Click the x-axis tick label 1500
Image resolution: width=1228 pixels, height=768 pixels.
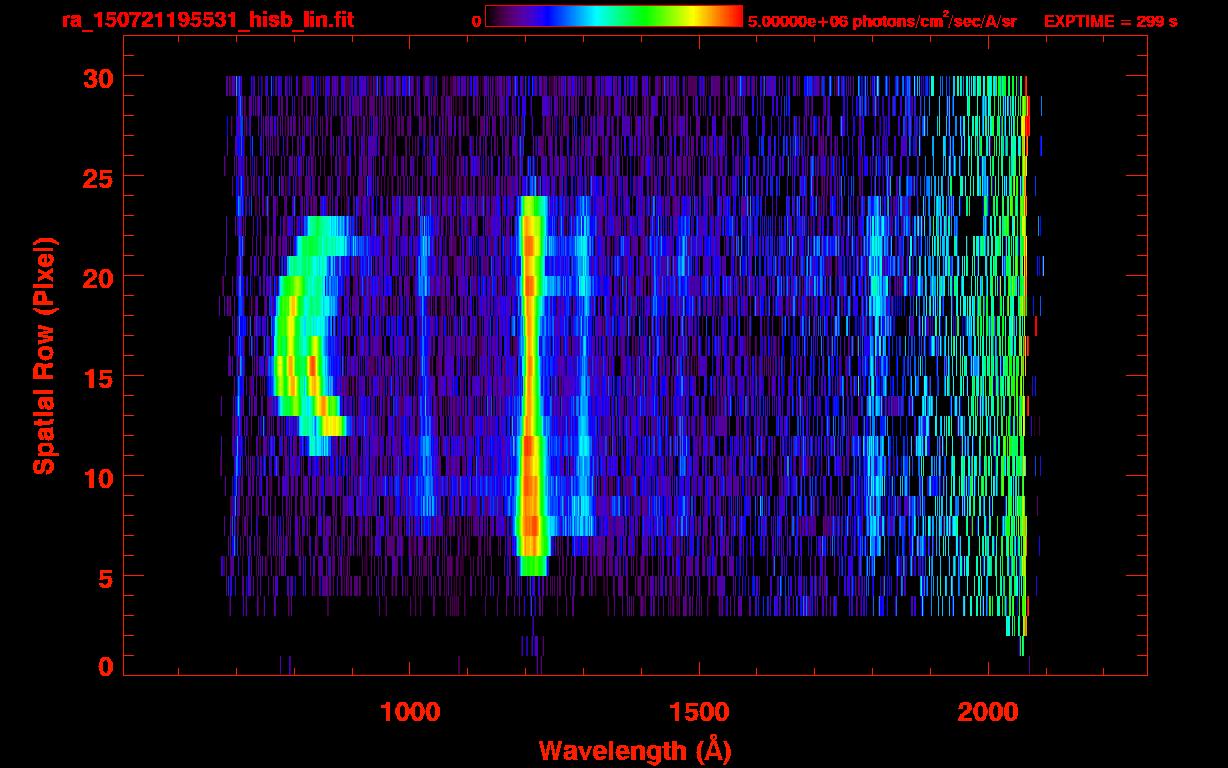pos(699,712)
